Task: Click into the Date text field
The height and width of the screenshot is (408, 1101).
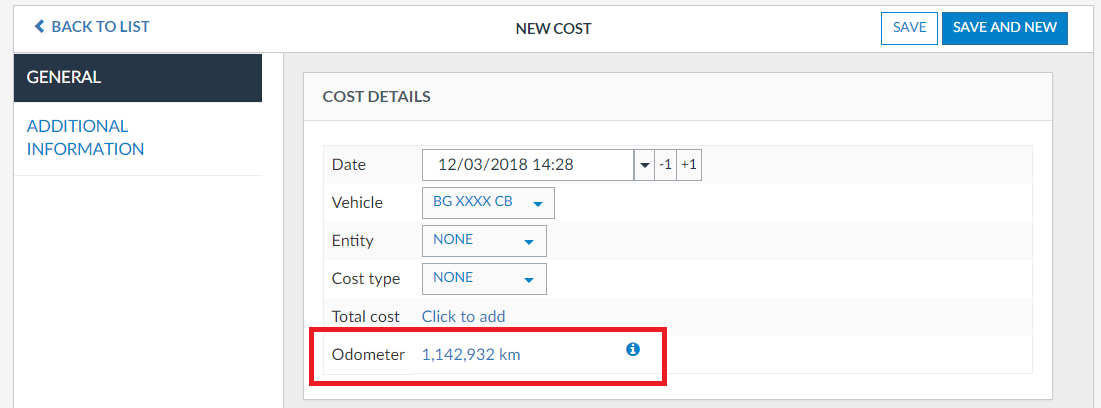Action: (x=527, y=165)
